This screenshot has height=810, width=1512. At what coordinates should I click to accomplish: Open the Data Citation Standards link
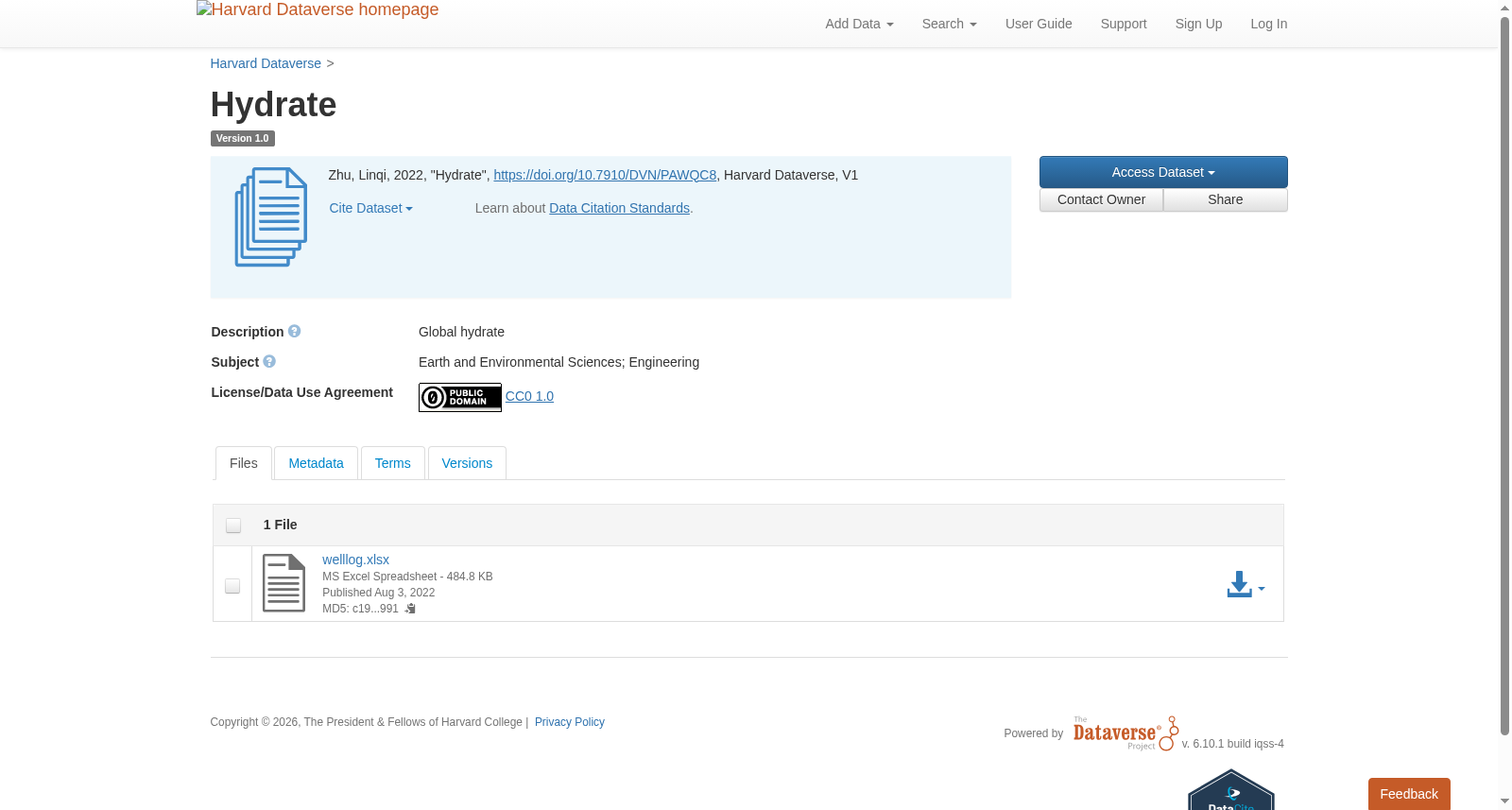[x=619, y=208]
